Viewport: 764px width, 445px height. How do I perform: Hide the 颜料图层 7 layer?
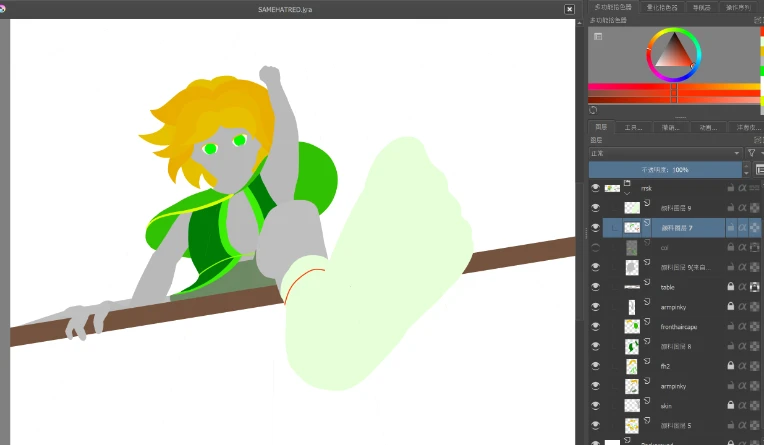coord(595,228)
